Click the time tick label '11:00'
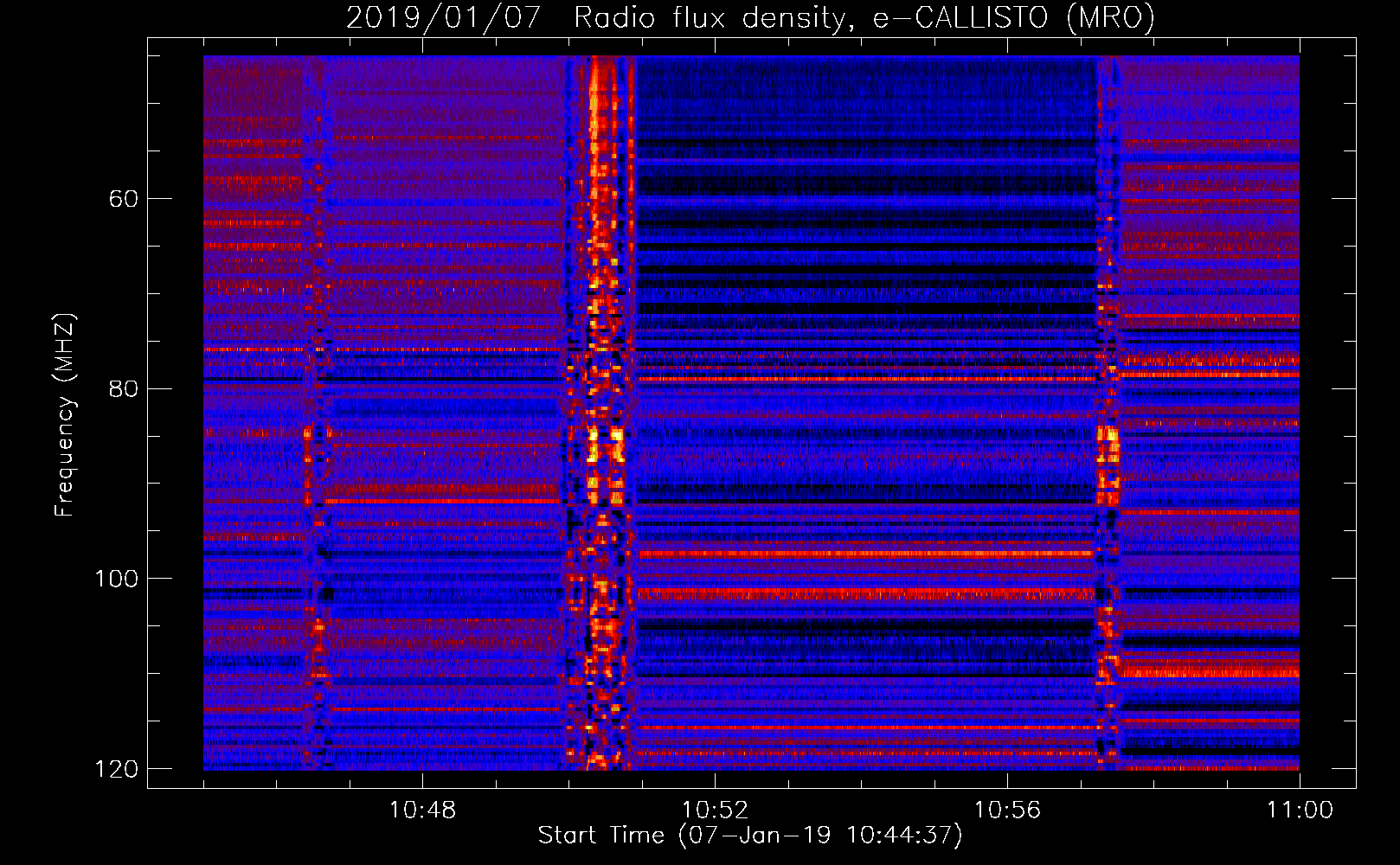Screen dimensions: 1400x865 coord(1300,811)
